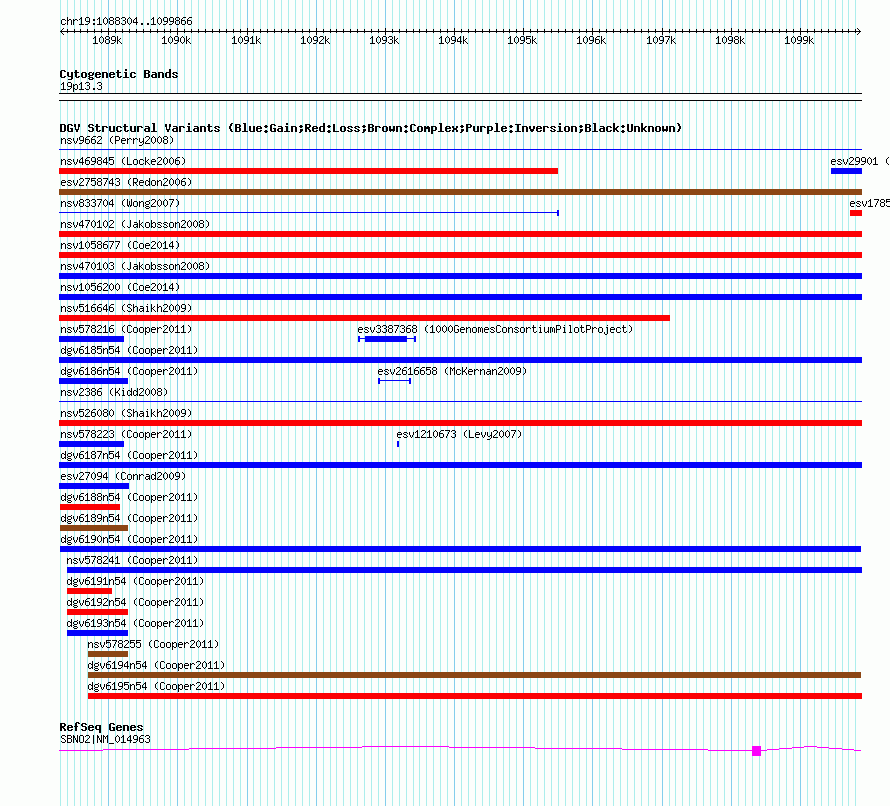890x806 pixels.
Task: Click the esv3387368 1000Genomes variant label
Action: [x=495, y=329]
